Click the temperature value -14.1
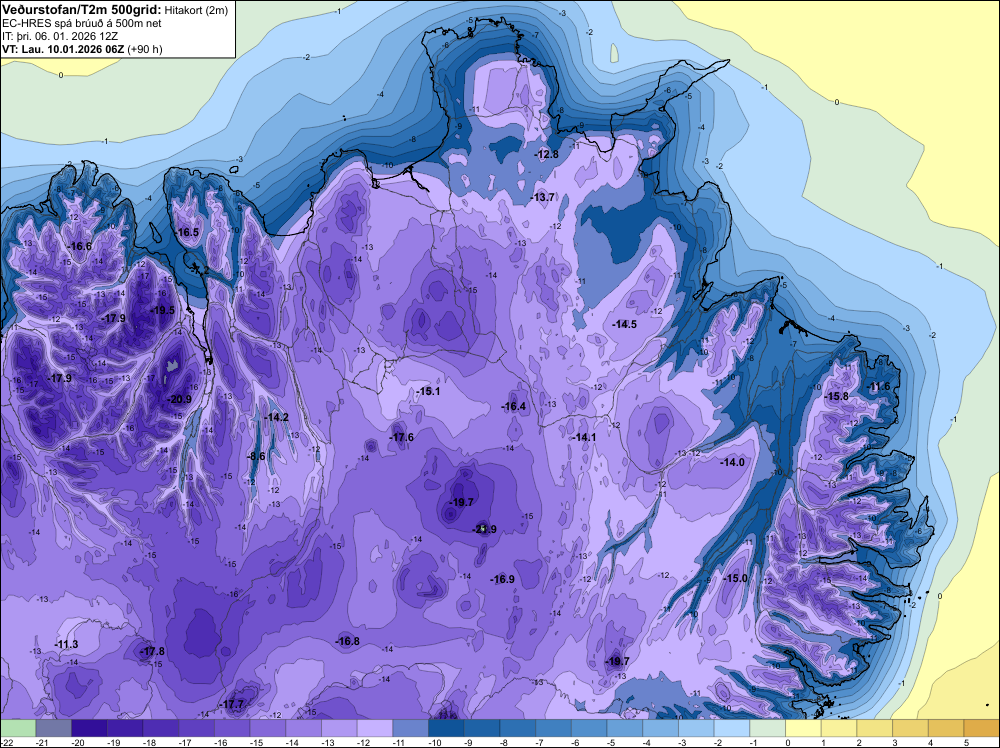 [x=584, y=437]
